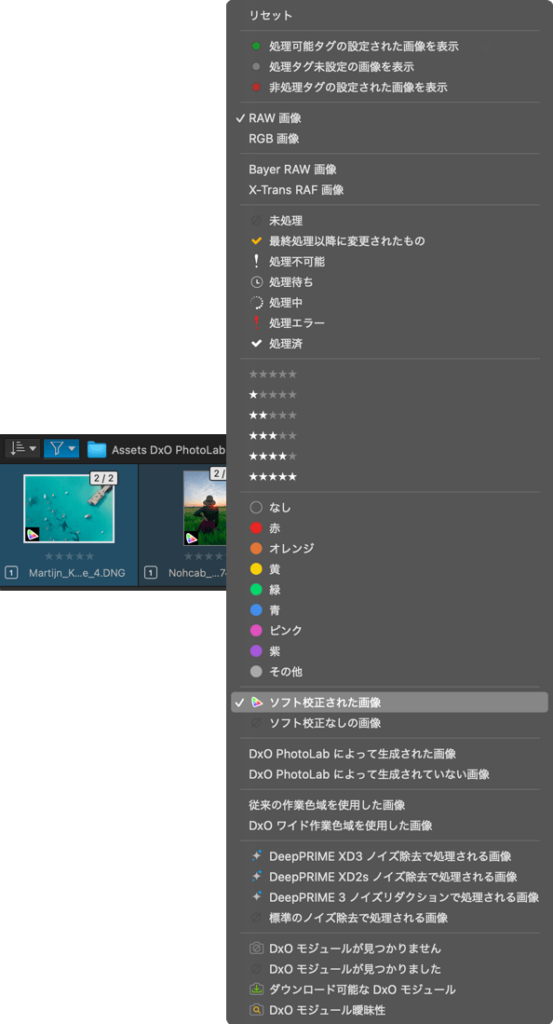Open the funnel filter dropdown
Screen dimensions: 553x1024
point(61,449)
